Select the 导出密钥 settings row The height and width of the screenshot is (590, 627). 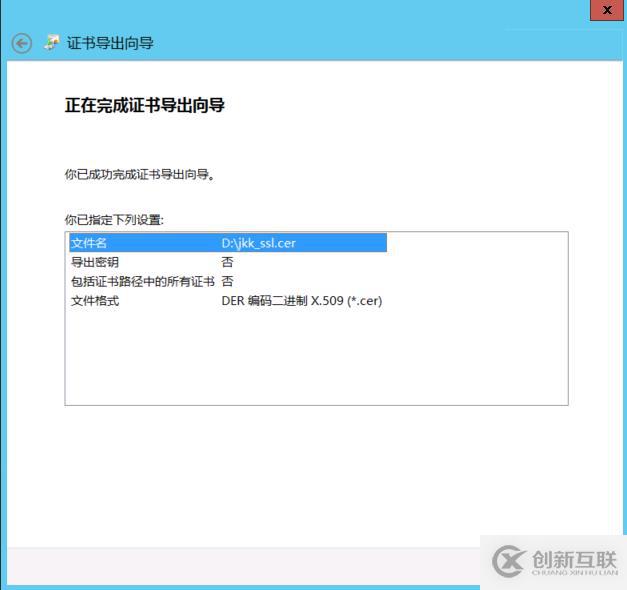click(x=228, y=262)
